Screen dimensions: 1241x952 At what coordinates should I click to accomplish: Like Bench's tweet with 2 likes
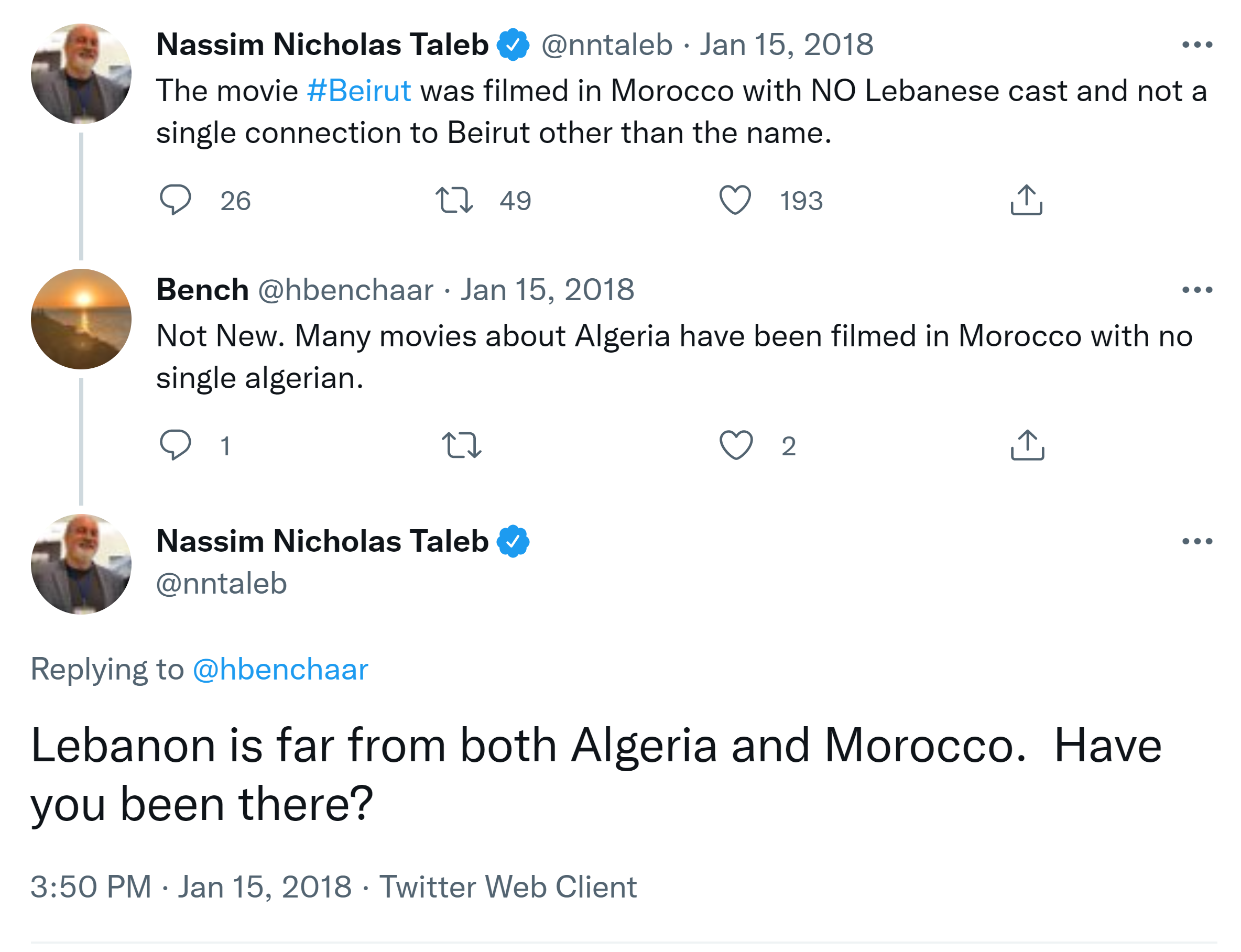(735, 445)
